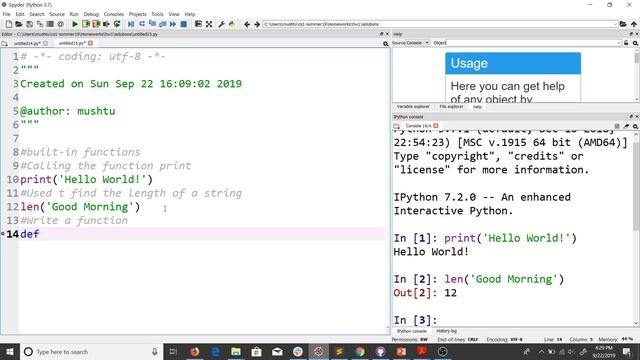Click the New file toolbar icon

coord(9,24)
